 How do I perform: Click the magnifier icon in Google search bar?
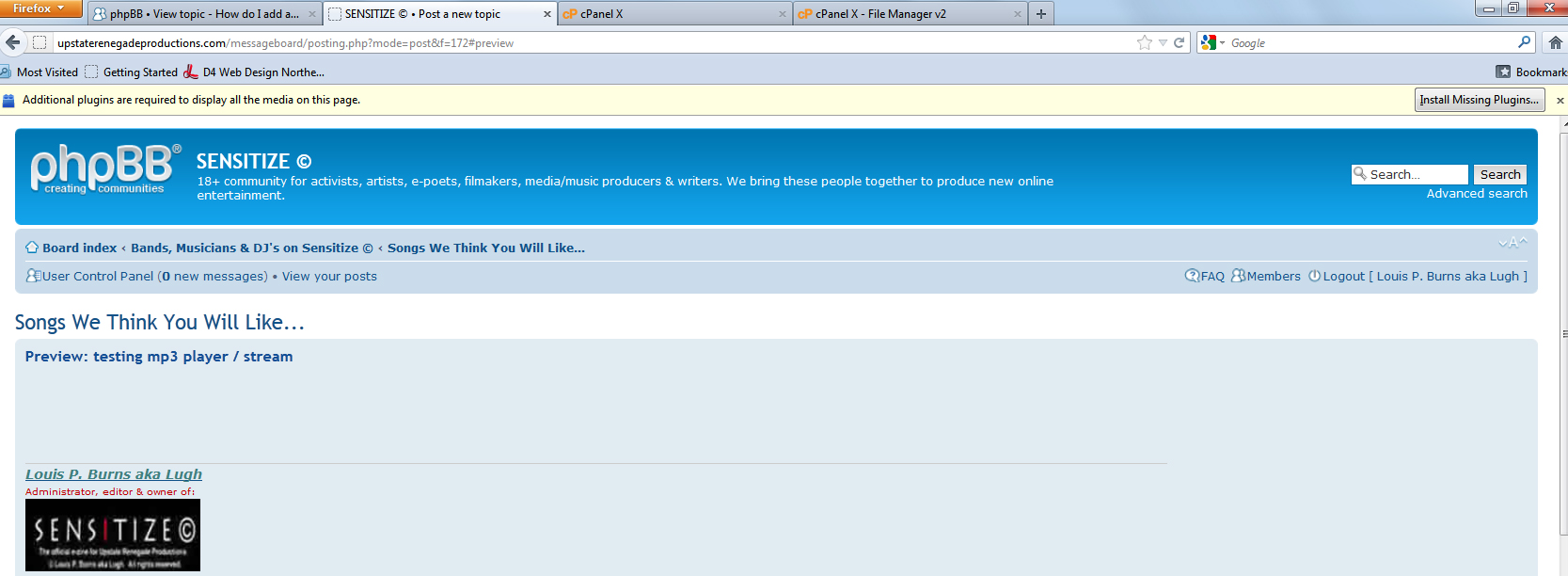click(x=1524, y=42)
